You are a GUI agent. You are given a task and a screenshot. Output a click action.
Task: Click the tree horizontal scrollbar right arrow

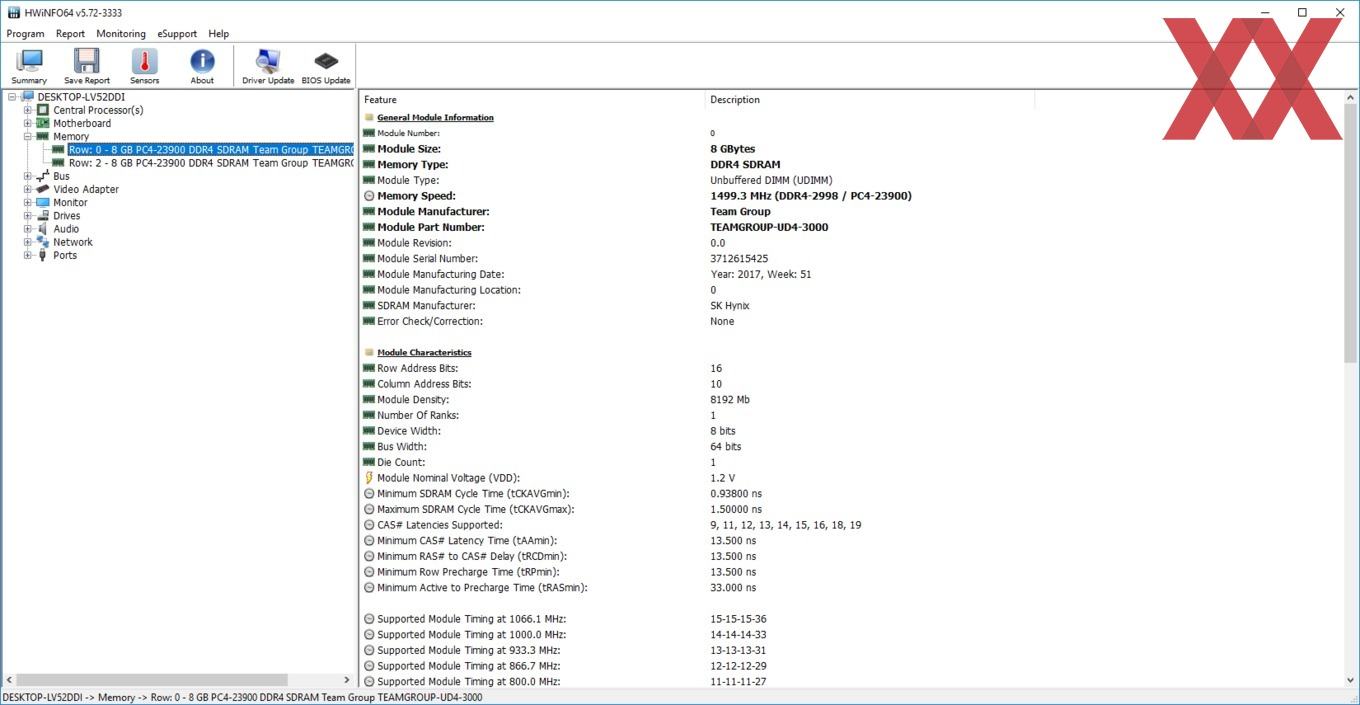pyautogui.click(x=347, y=680)
